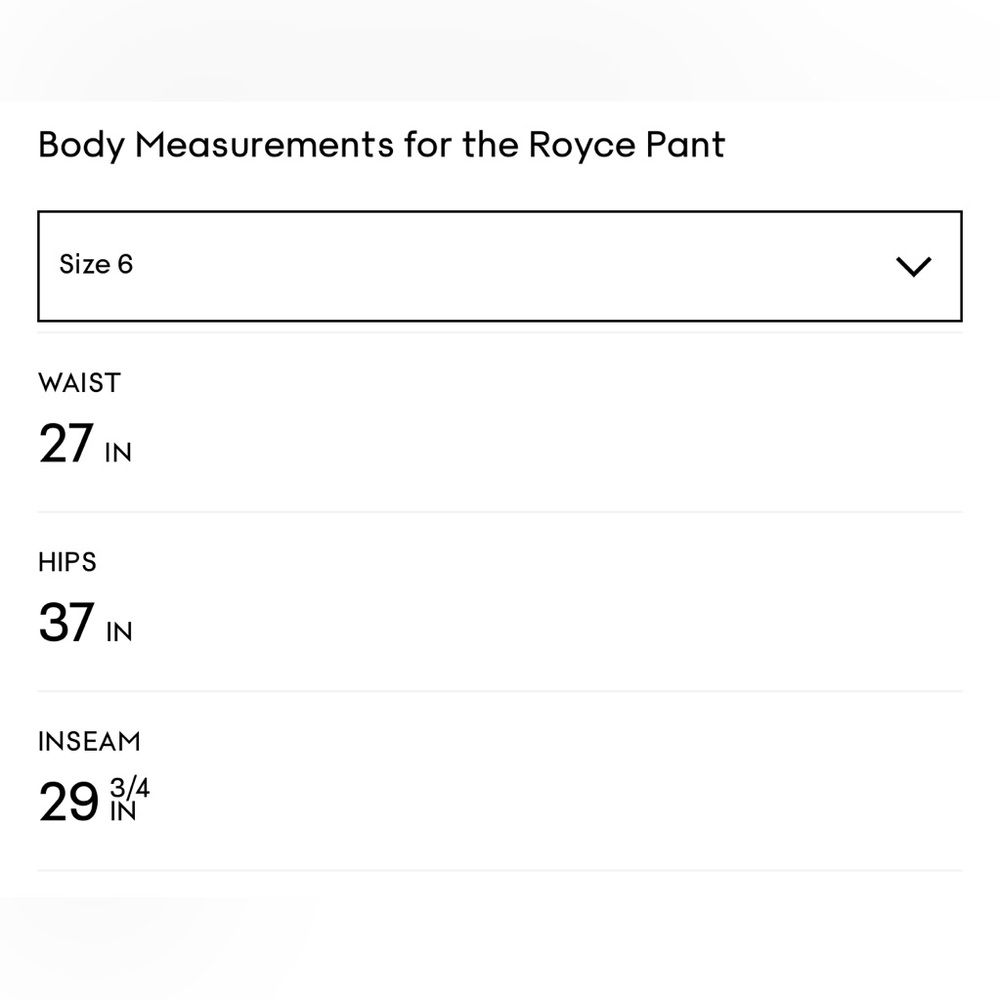This screenshot has width=1000, height=1000.
Task: Click the IN unit under the 3/4 fraction
Action: pyautogui.click(x=122, y=811)
